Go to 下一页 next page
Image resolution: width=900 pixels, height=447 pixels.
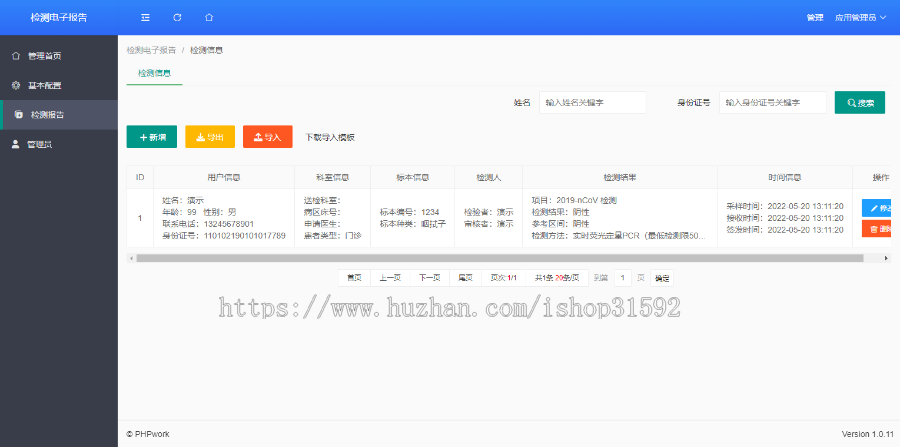429,278
